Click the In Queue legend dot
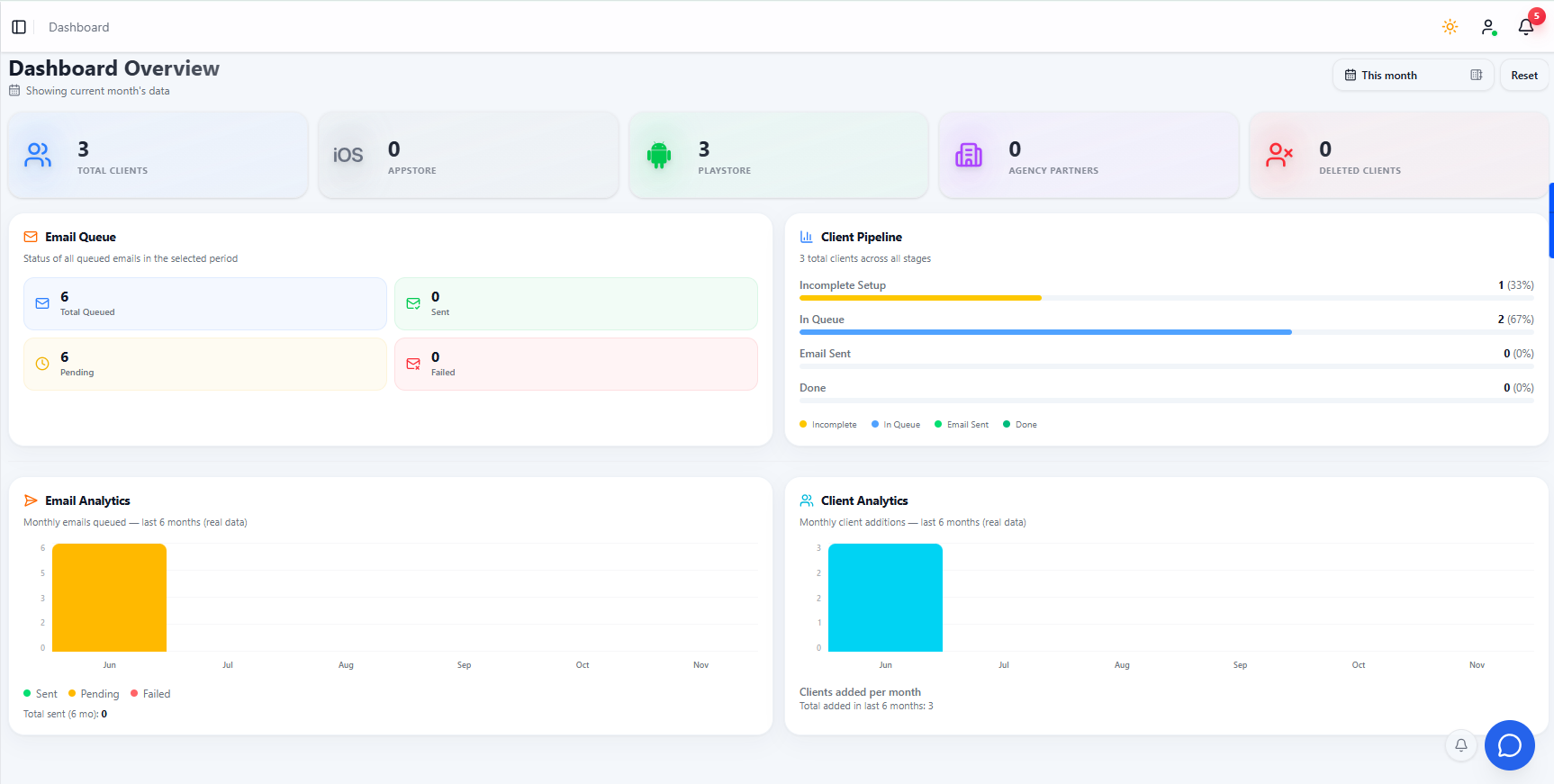Image resolution: width=1554 pixels, height=784 pixels. 875,424
